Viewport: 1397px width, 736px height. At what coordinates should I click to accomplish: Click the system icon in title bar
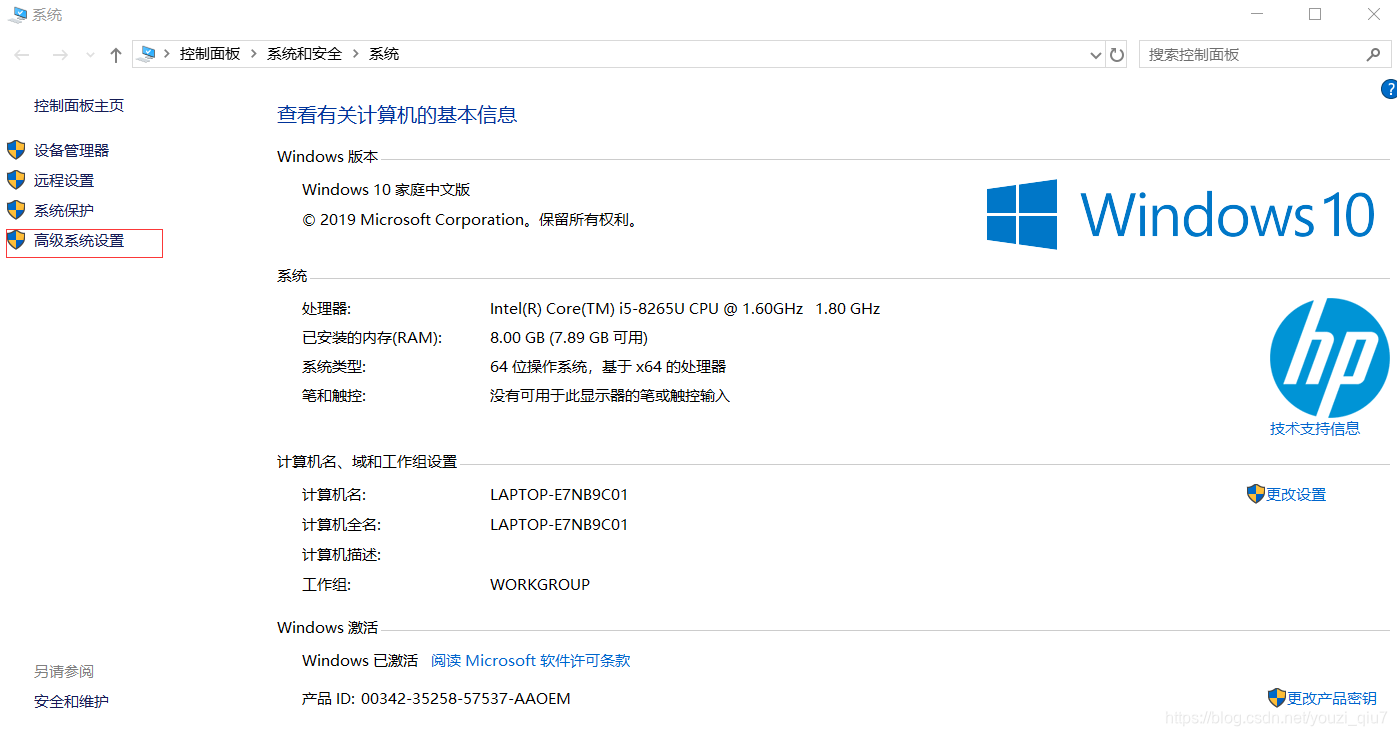[x=18, y=14]
